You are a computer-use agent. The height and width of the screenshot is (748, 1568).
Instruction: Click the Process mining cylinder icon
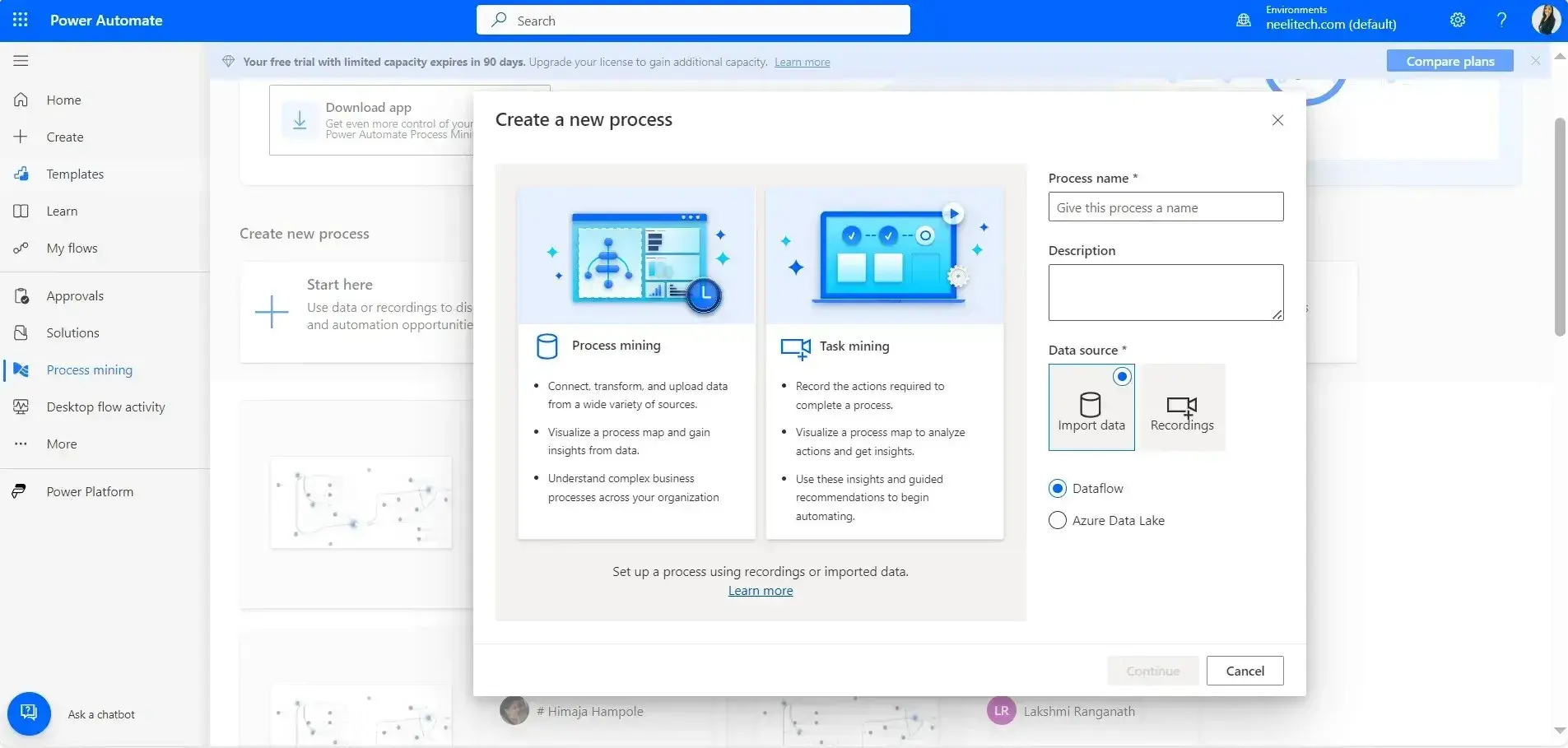click(x=547, y=346)
